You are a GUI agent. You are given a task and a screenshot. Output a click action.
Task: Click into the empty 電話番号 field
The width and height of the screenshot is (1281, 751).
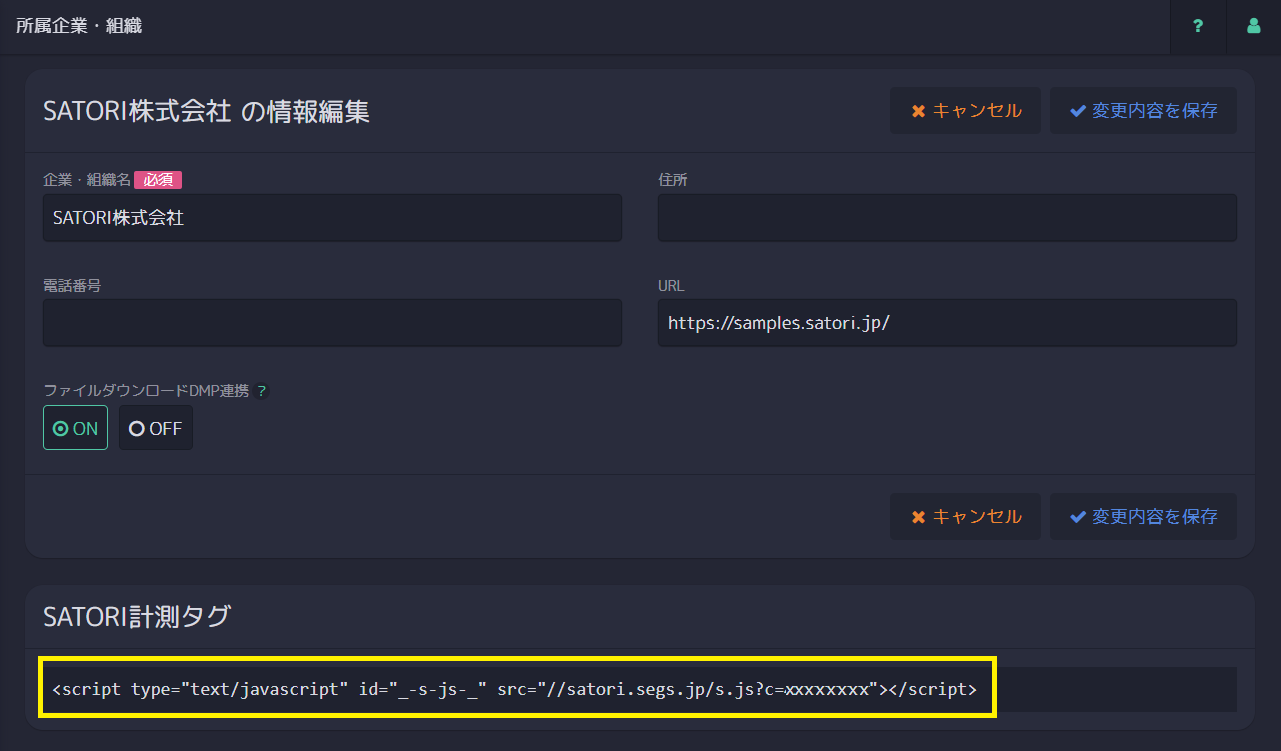coord(332,323)
